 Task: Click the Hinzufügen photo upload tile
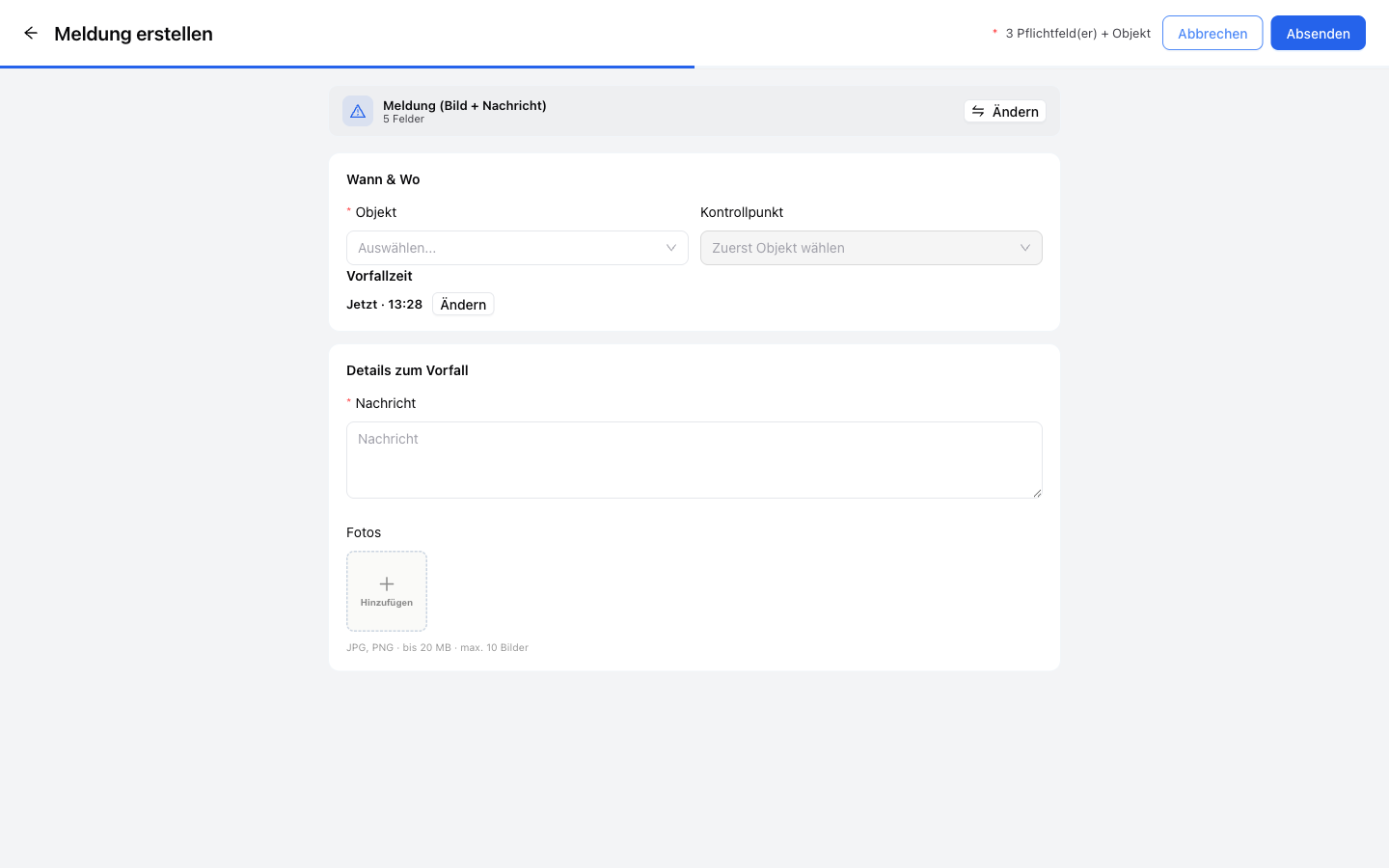(x=387, y=591)
